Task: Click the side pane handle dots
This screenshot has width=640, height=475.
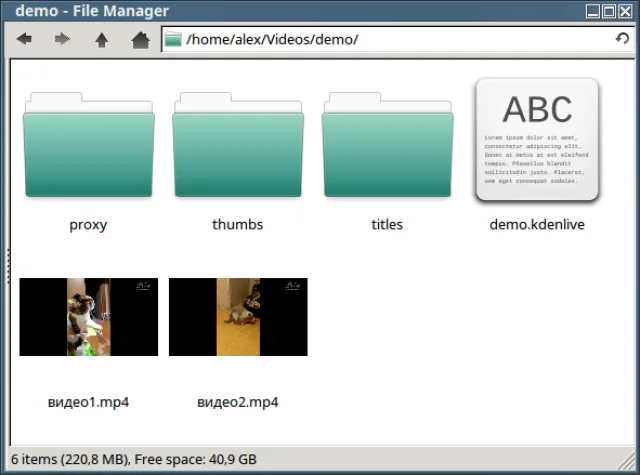Action: [8, 266]
